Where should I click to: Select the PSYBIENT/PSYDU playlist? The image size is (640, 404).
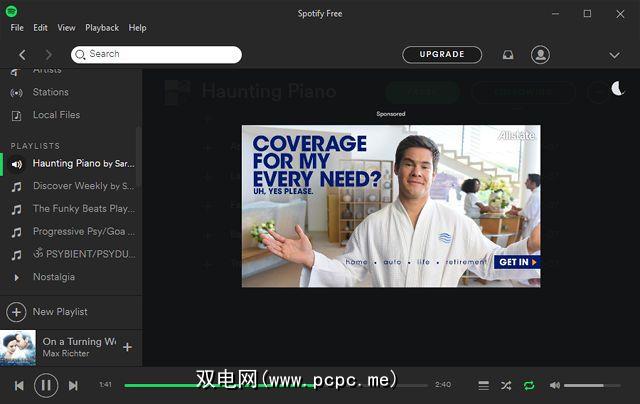click(x=84, y=254)
